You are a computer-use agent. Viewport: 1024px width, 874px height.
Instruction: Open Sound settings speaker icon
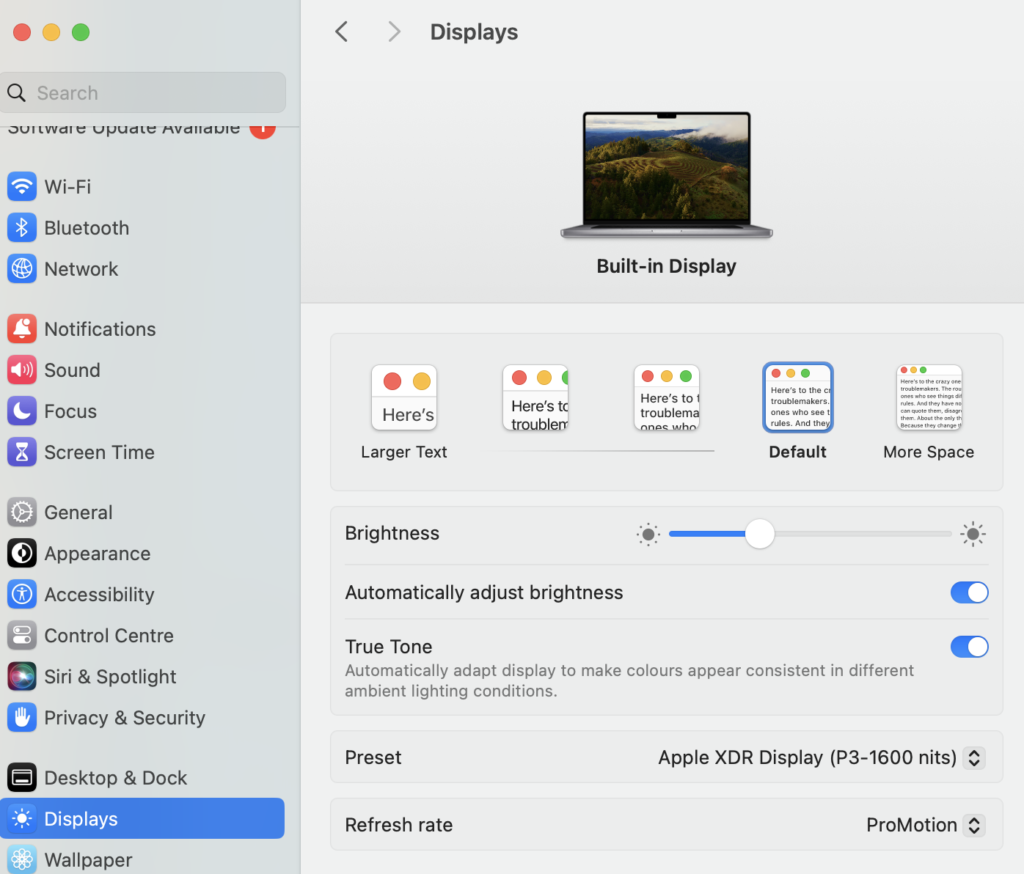21,370
